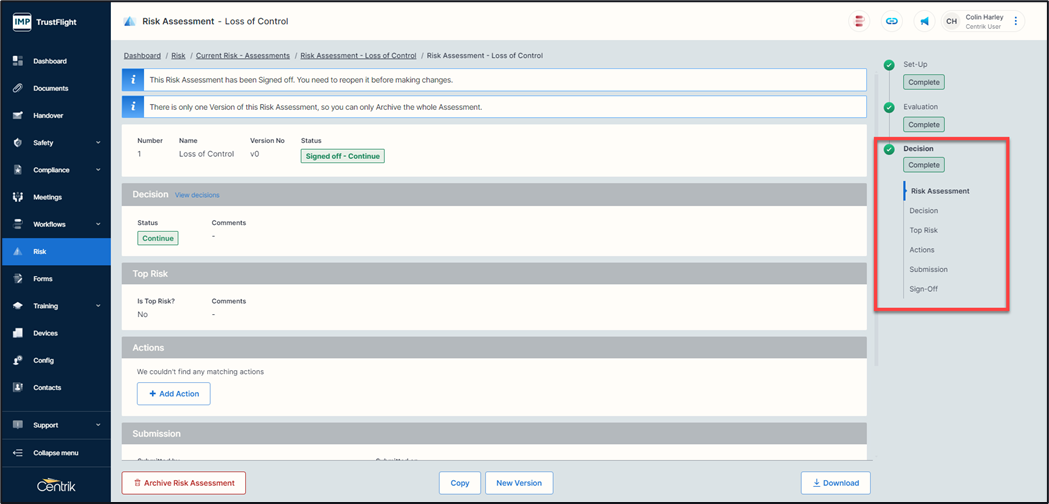Image resolution: width=1049 pixels, height=504 pixels.
Task: Open the announcements megaphone icon
Action: [923, 21]
